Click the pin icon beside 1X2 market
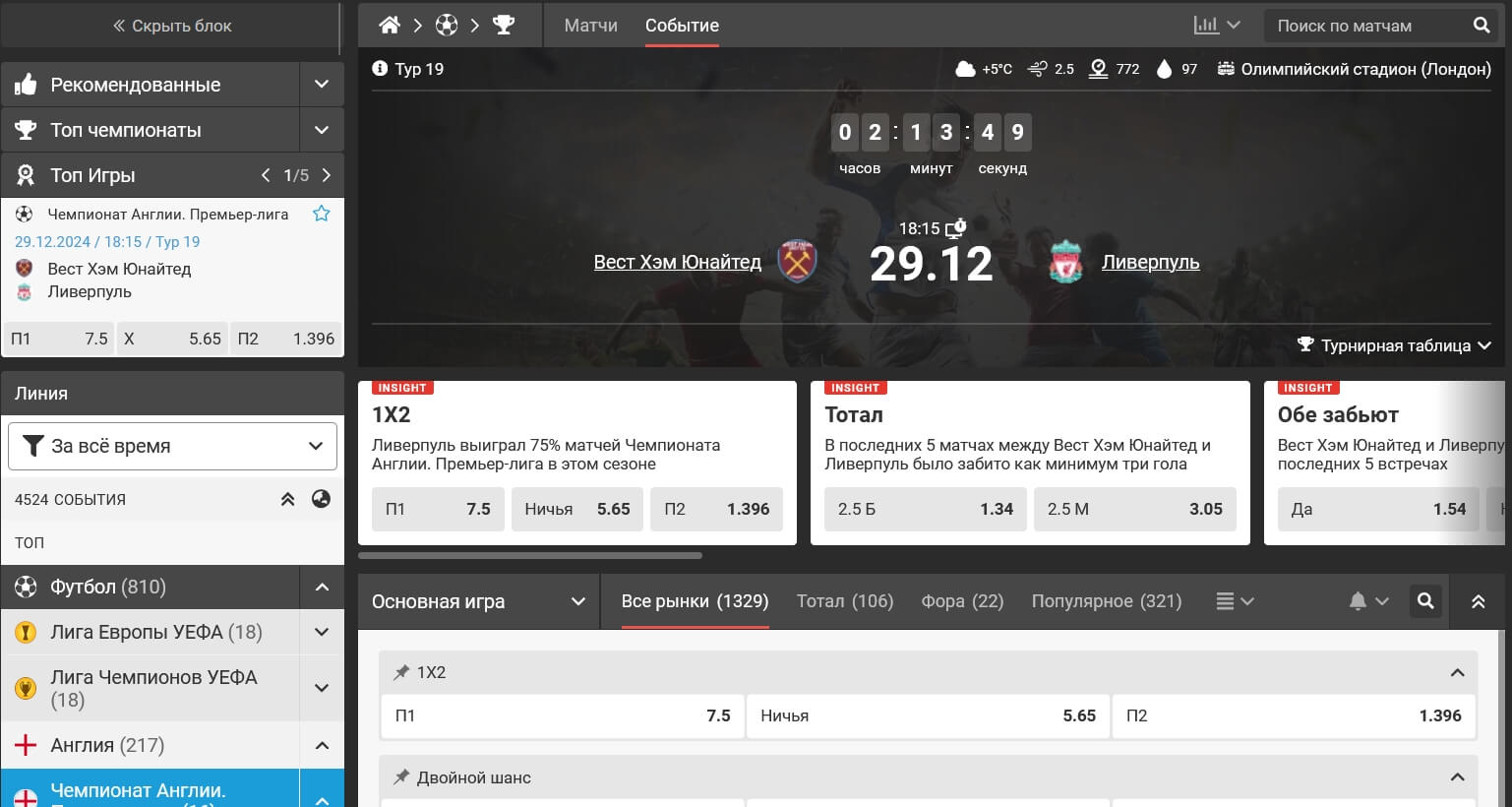This screenshot has width=1512, height=807. 401,672
